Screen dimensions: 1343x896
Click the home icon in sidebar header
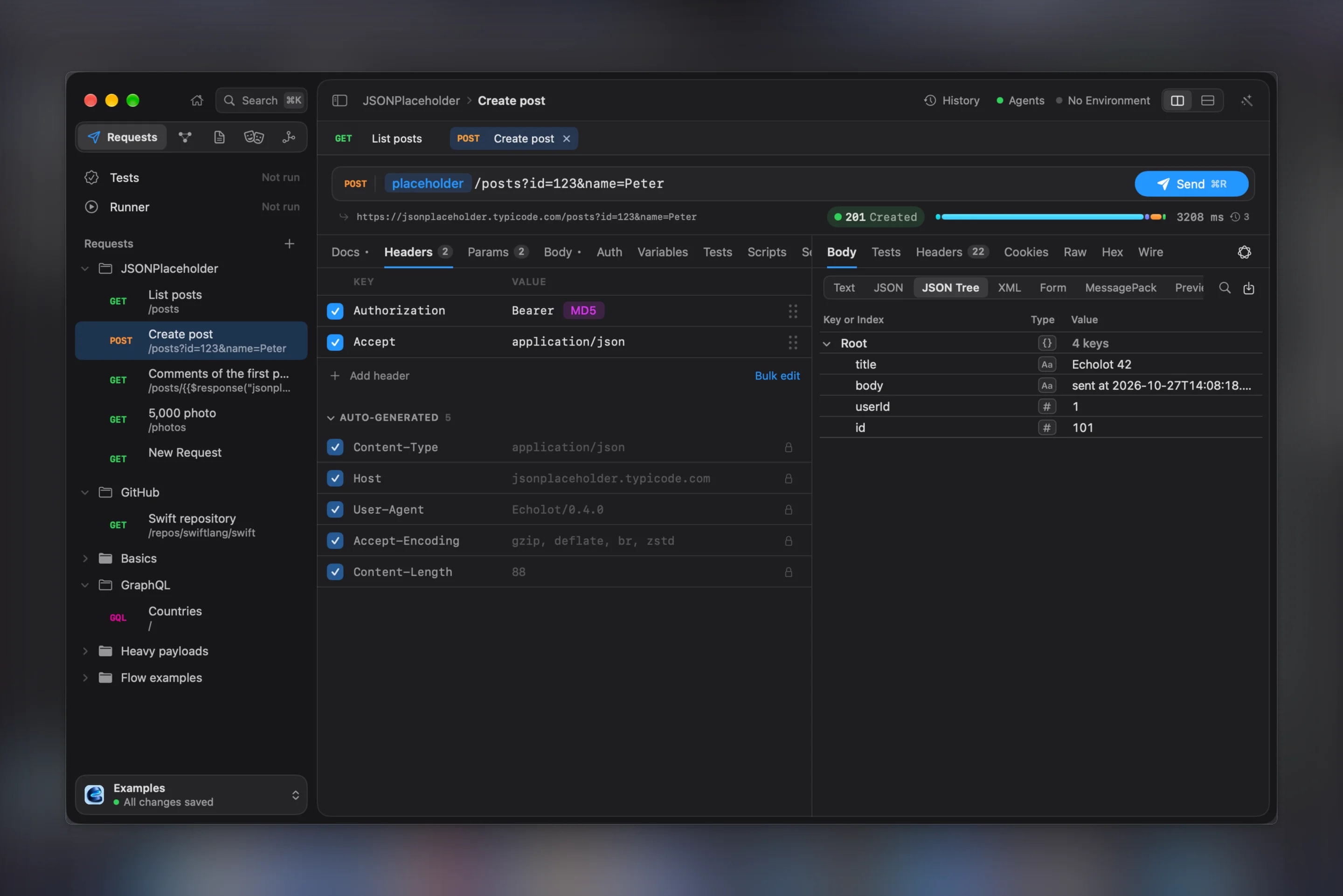tap(197, 101)
